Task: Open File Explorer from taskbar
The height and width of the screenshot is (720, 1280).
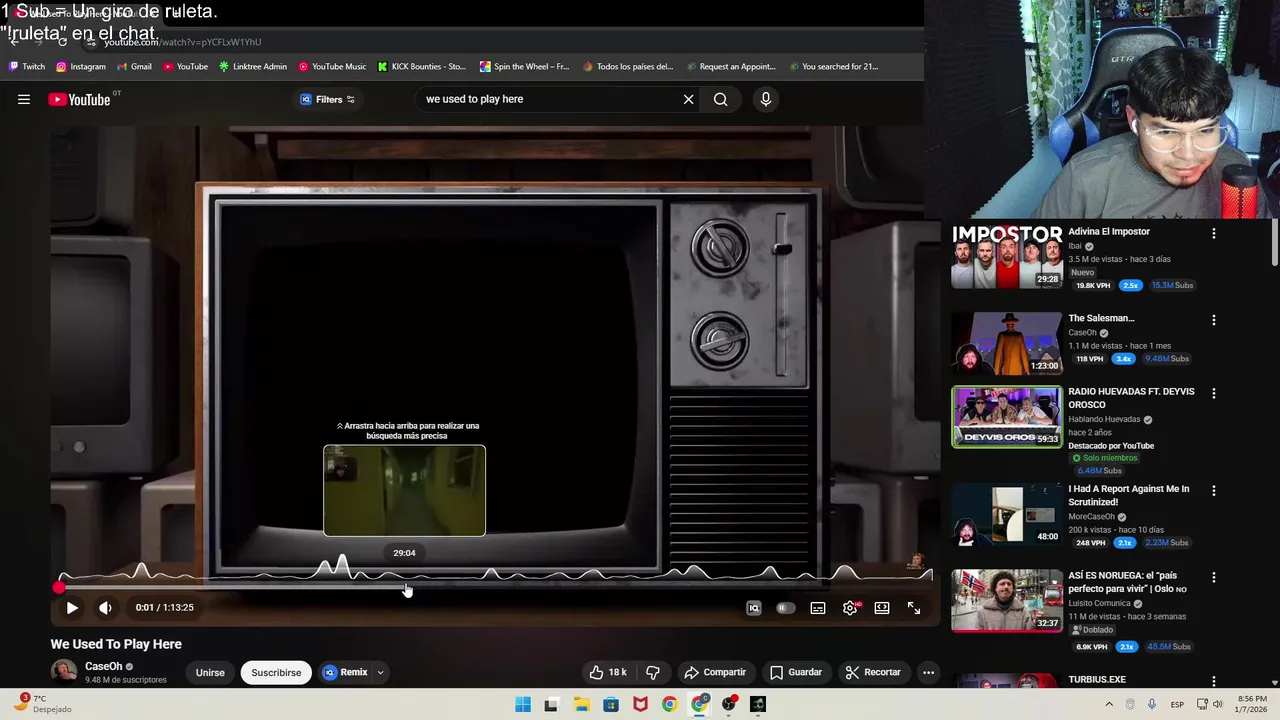Action: (581, 704)
